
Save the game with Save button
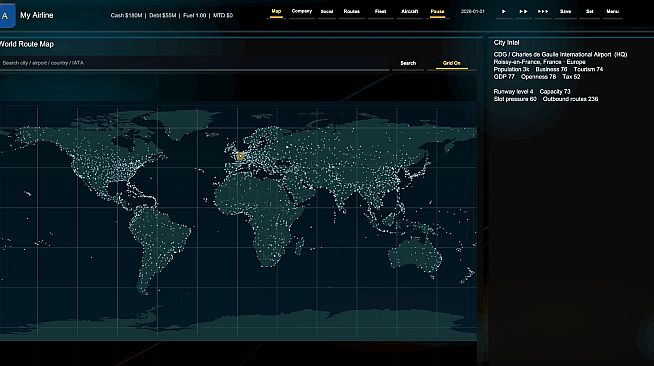point(566,12)
